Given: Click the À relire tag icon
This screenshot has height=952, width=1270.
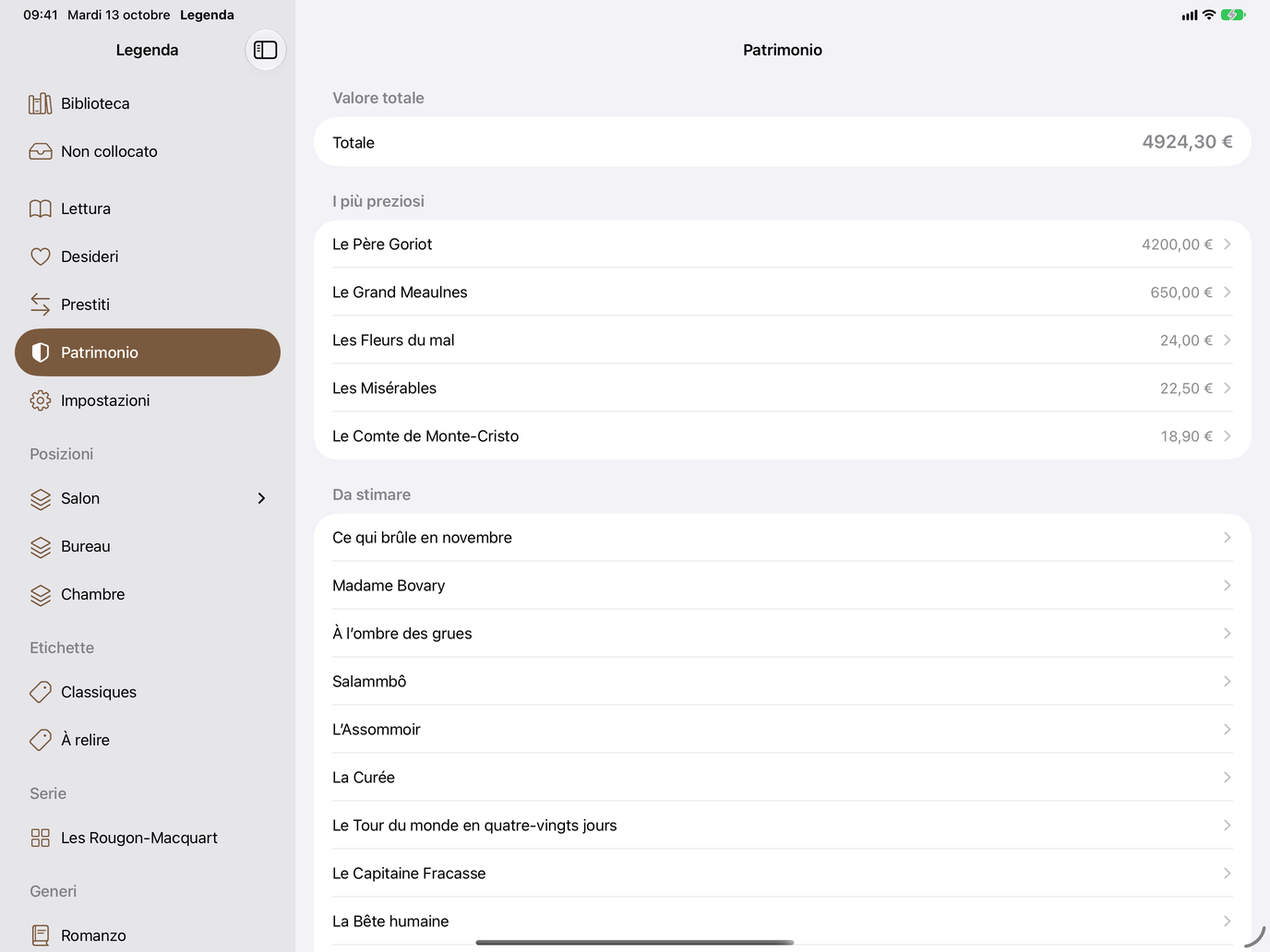Looking at the screenshot, I should tap(41, 740).
